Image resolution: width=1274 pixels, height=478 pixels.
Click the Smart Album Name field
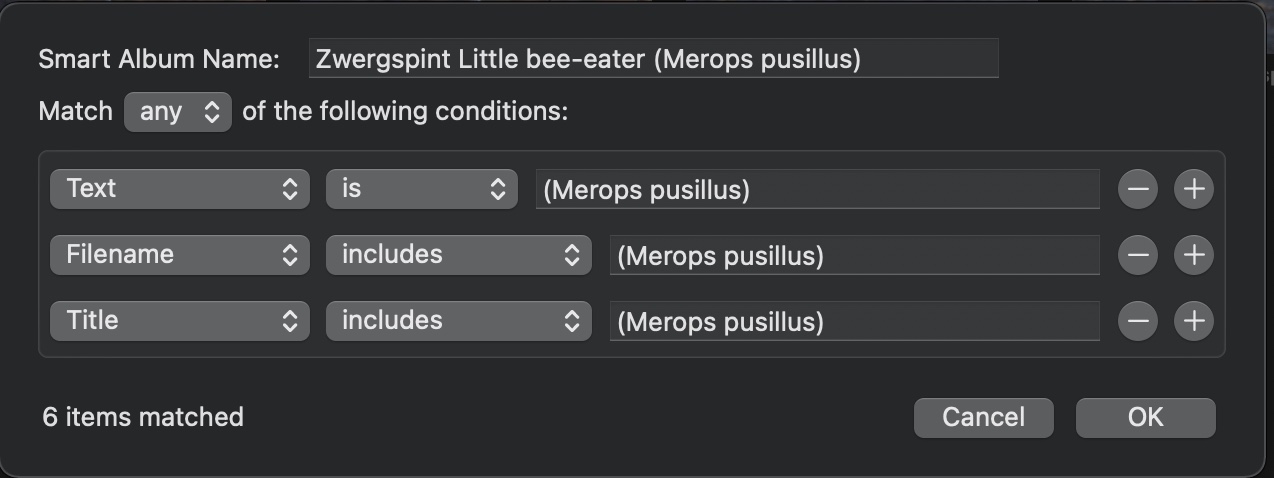(x=653, y=59)
